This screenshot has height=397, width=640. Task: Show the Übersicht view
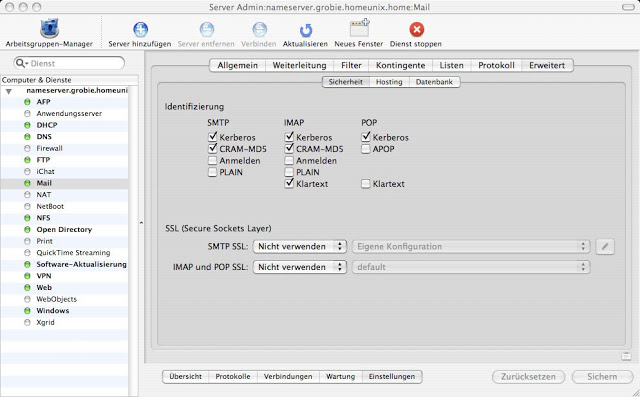click(x=186, y=377)
